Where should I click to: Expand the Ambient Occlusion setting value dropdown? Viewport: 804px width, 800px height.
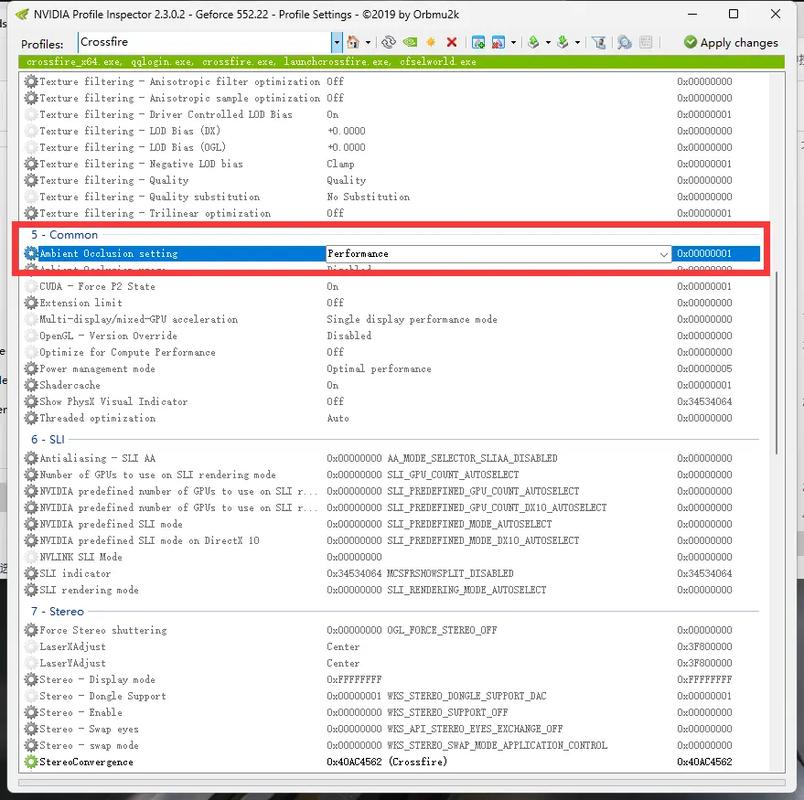[x=664, y=254]
